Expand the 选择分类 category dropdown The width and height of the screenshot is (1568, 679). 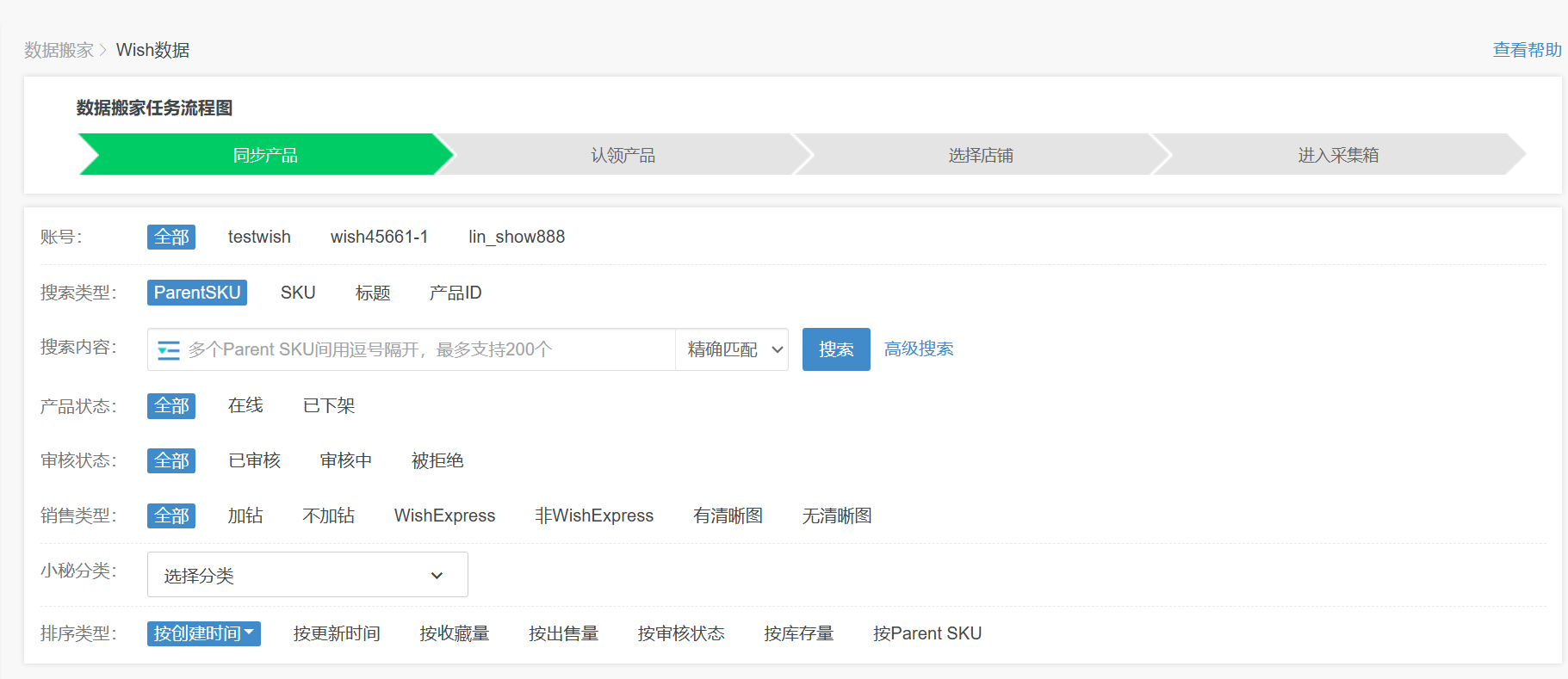coord(307,575)
